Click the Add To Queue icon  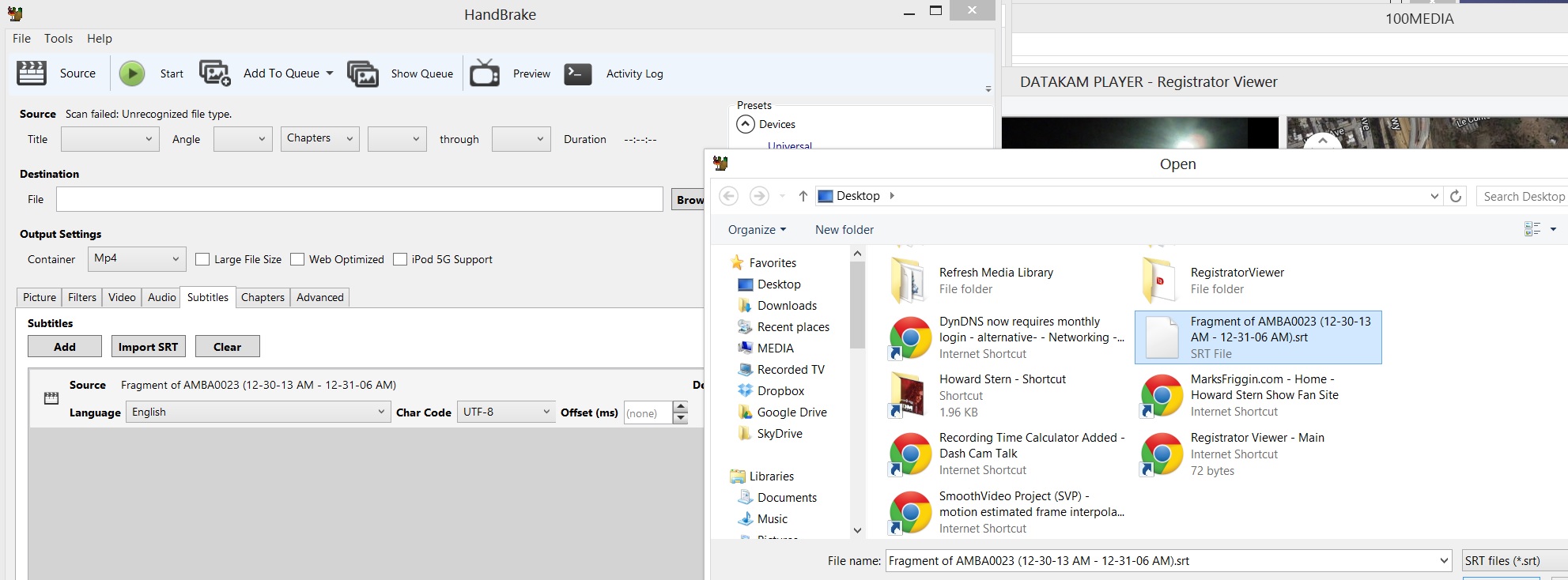(214, 73)
